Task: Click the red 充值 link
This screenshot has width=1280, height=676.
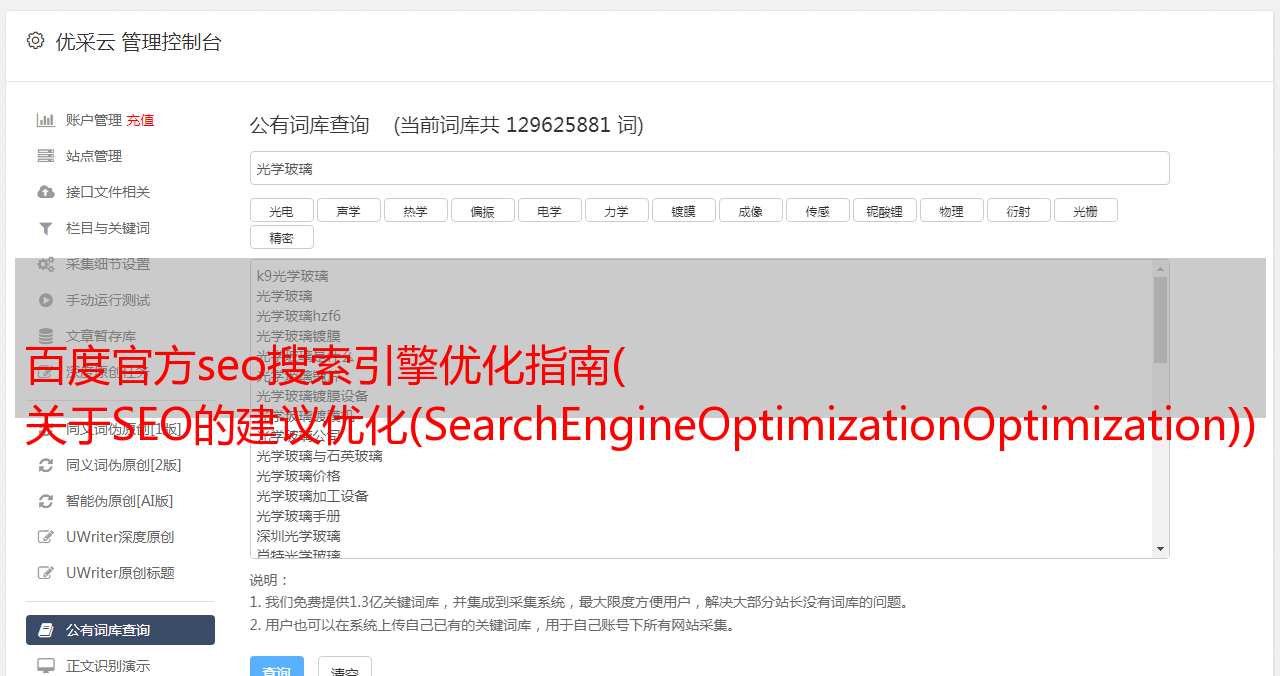Action: pos(140,120)
